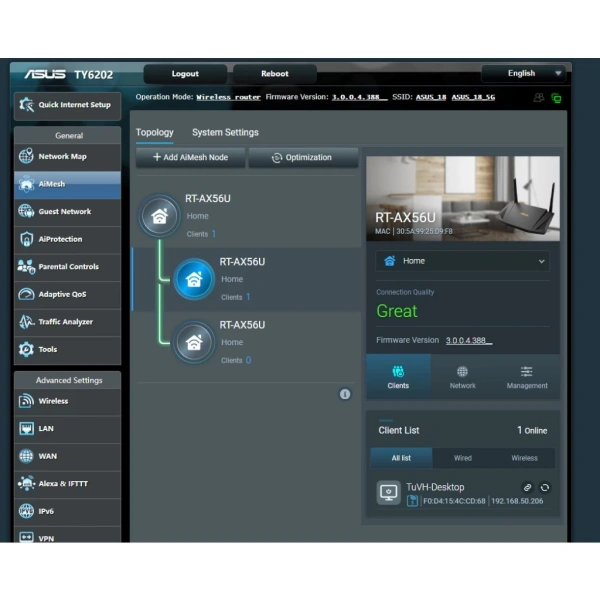Viewport: 600px width, 600px height.
Task: Select the RT-AX56U node with 0 clients
Action: (194, 342)
